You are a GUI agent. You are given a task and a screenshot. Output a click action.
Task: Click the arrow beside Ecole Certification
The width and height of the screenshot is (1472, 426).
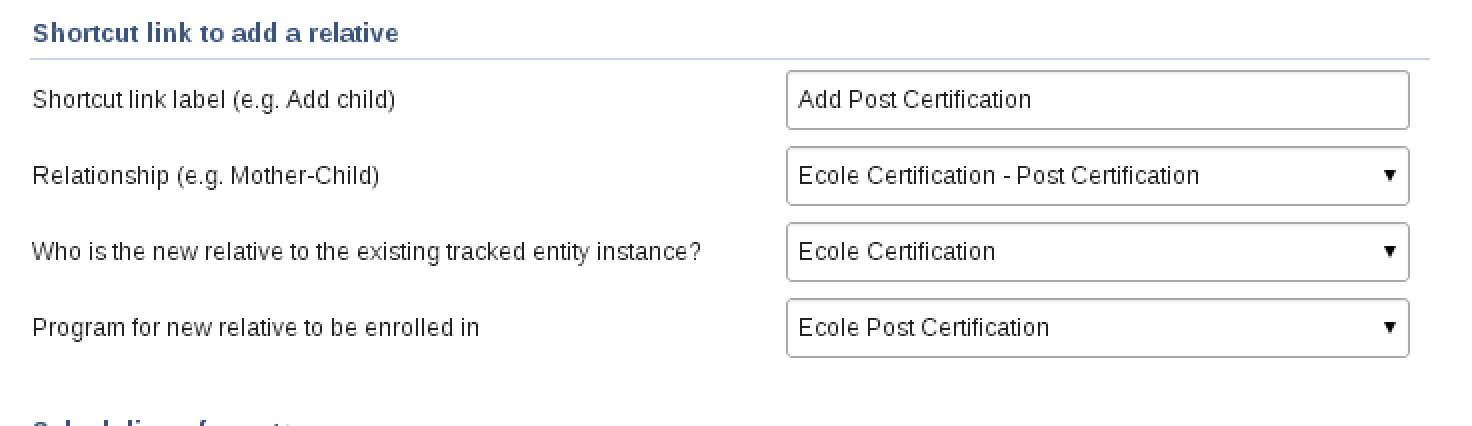coord(1389,251)
